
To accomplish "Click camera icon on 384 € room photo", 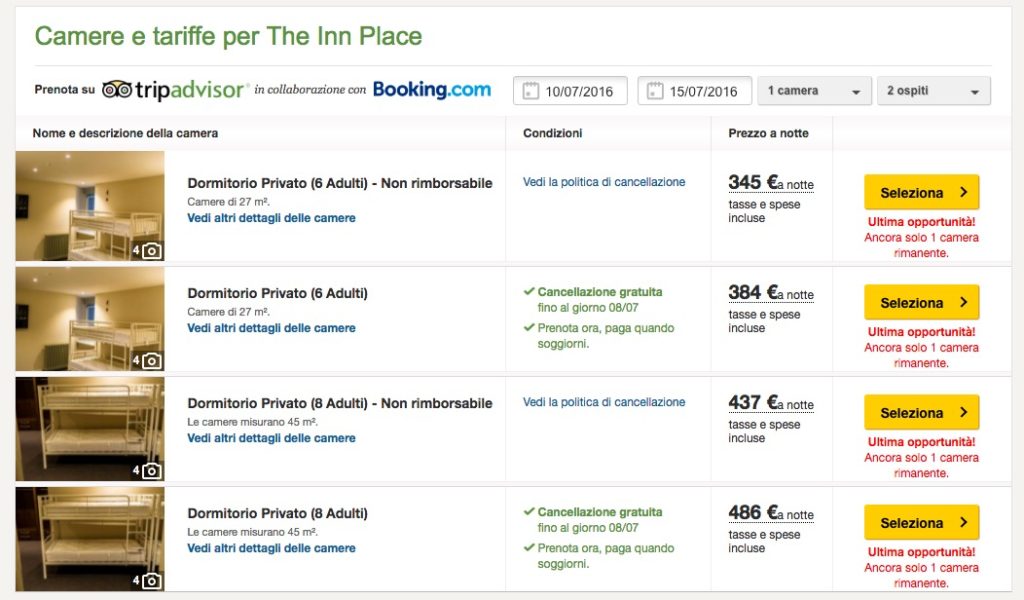I will click(151, 360).
